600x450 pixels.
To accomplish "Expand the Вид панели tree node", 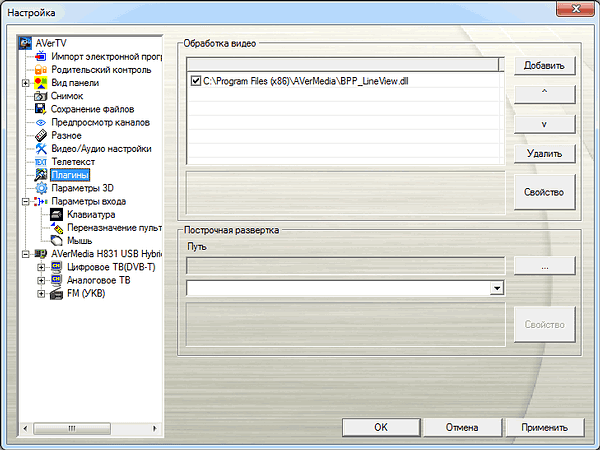I will click(x=26, y=83).
